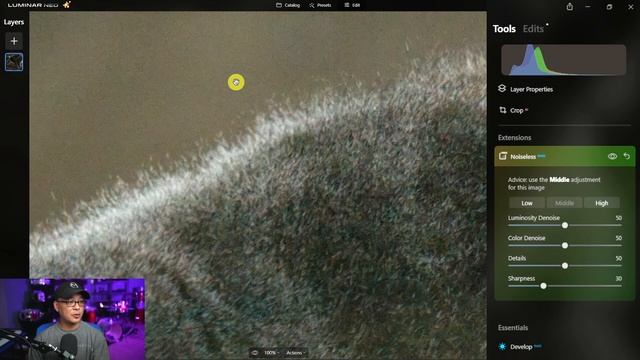
Task: Click the Develop sun icon
Action: (x=502, y=347)
